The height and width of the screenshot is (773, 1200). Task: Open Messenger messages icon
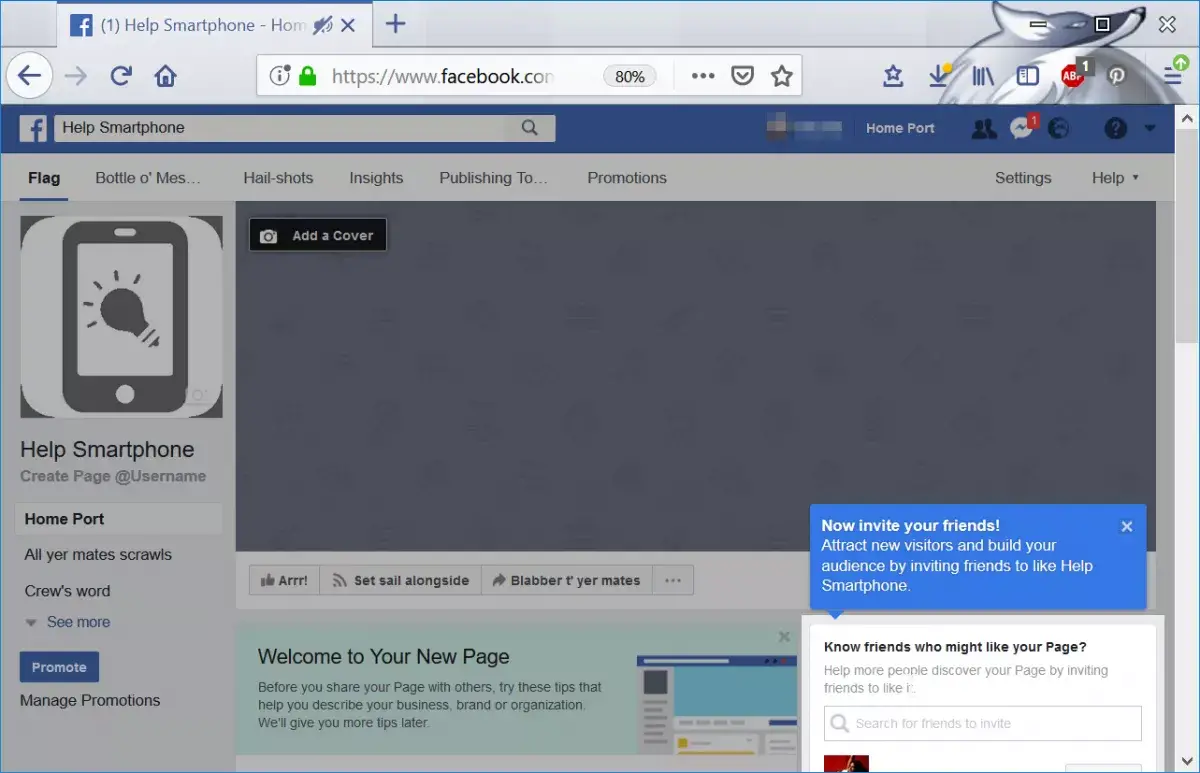[1022, 128]
